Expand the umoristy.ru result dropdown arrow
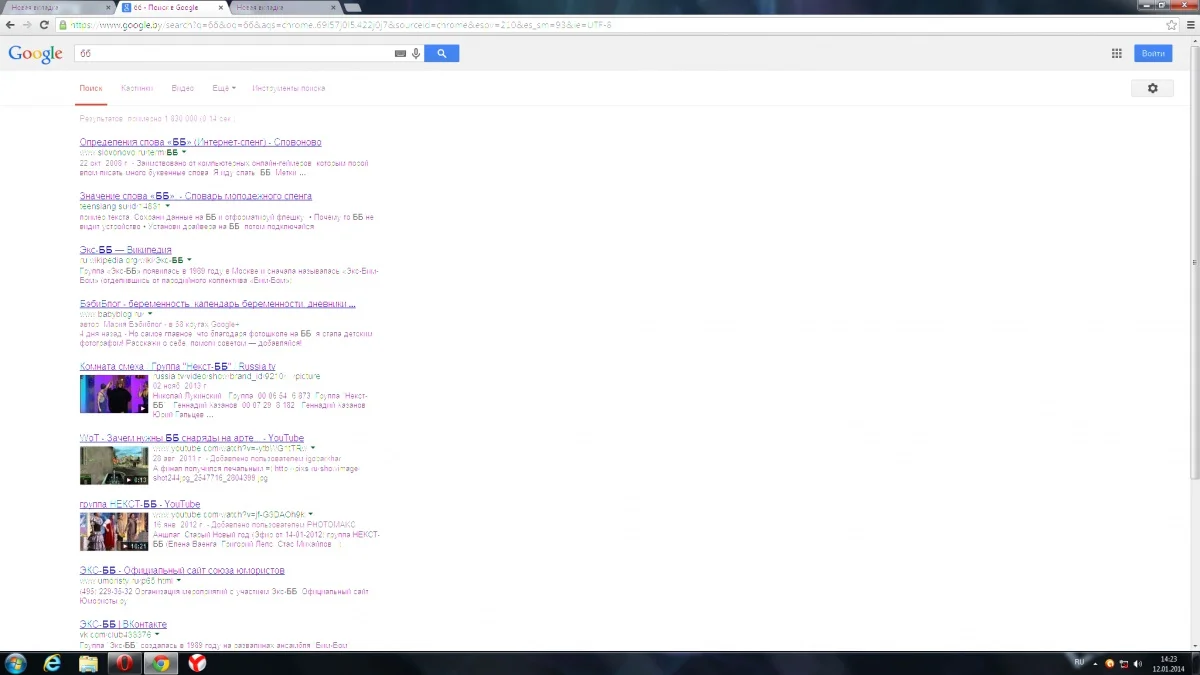This screenshot has width=1200, height=675. pyautogui.click(x=179, y=580)
